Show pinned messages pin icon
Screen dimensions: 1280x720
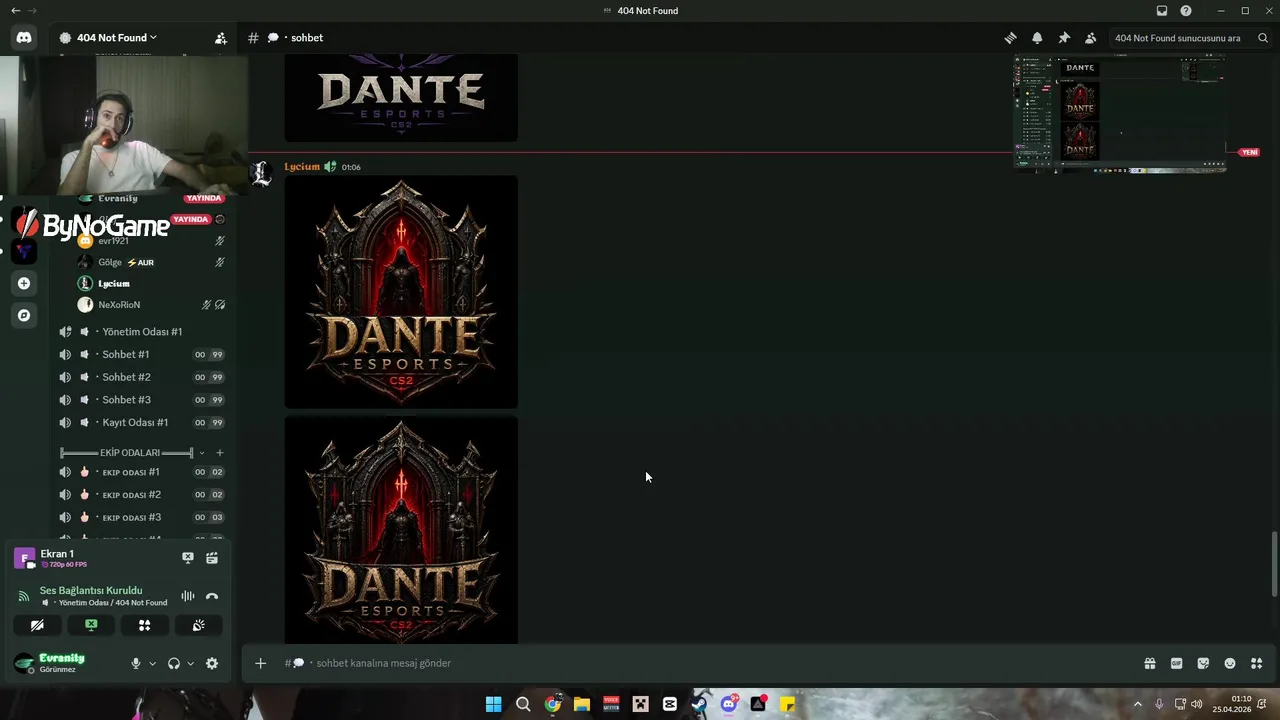point(1064,38)
